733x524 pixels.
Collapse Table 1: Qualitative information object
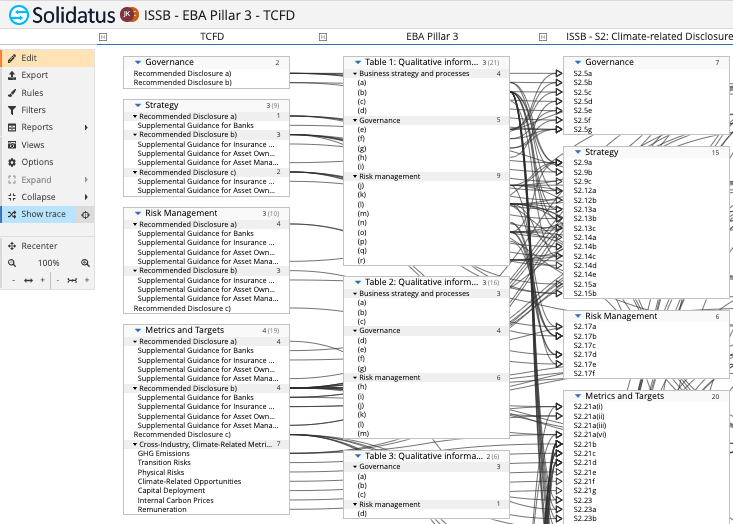[358, 62]
